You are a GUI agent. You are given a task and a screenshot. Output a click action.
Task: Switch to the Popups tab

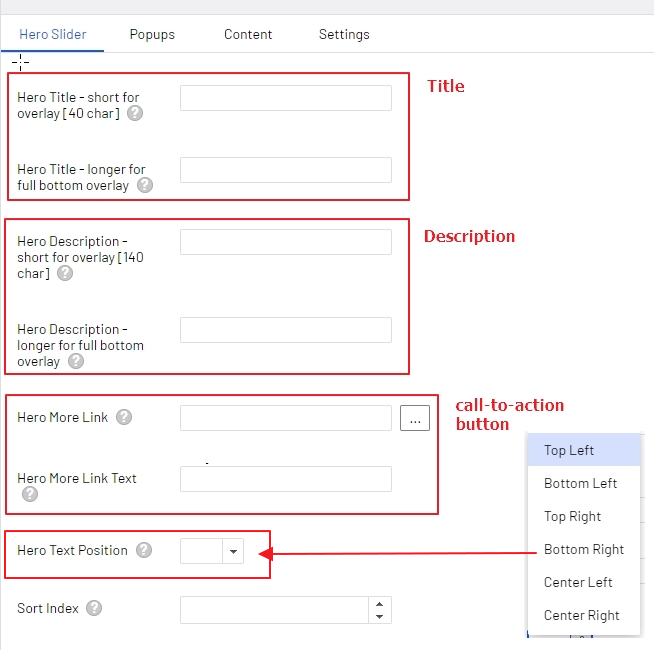tap(152, 34)
